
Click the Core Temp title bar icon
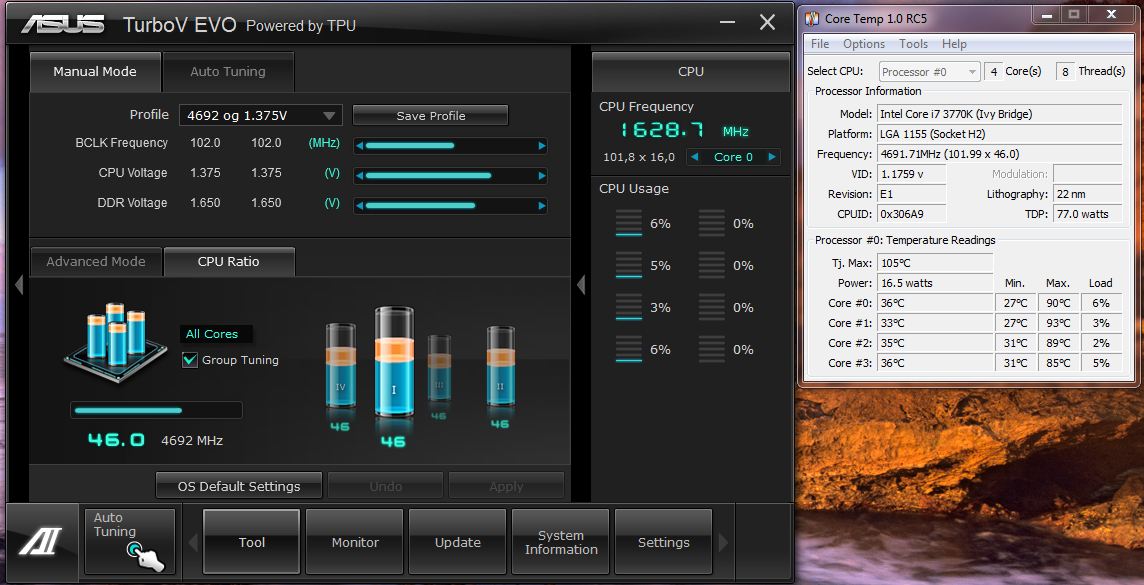click(812, 18)
